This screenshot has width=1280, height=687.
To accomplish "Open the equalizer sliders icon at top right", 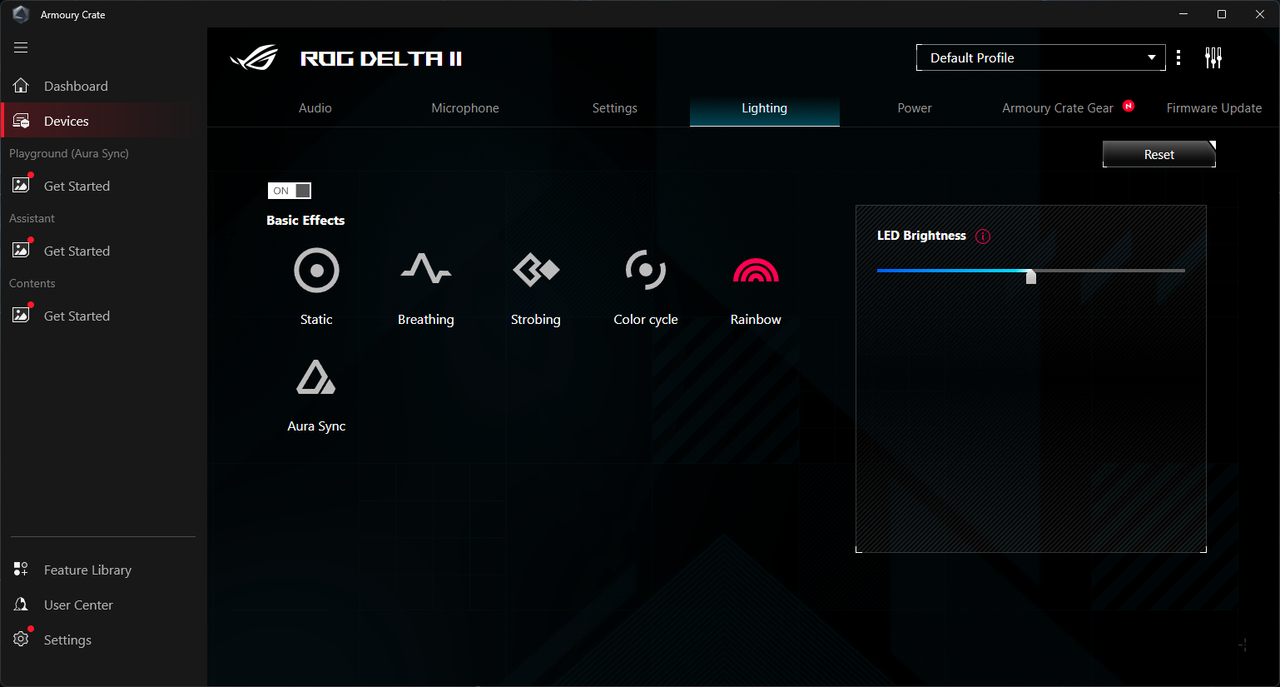I will (1214, 58).
